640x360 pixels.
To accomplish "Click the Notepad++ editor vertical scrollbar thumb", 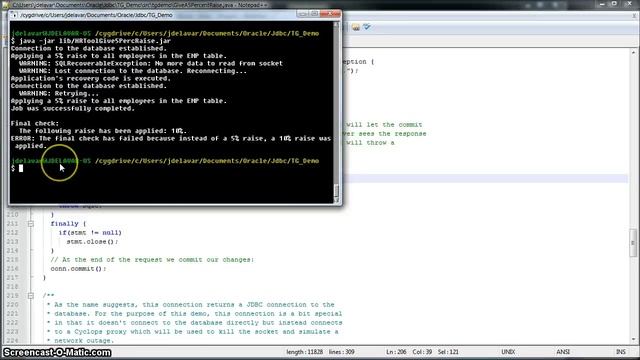I will click(633, 243).
